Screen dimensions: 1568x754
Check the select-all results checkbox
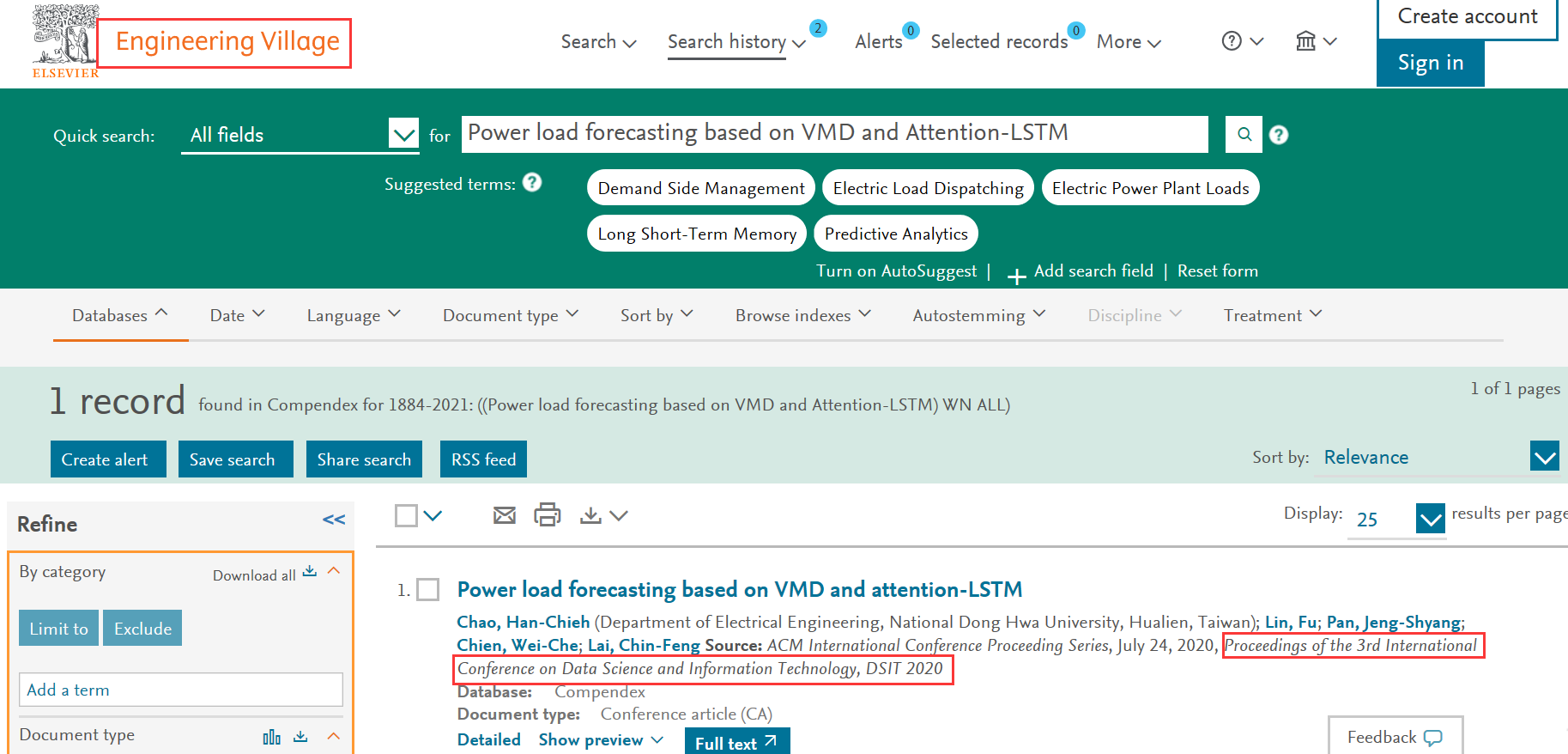(x=406, y=515)
